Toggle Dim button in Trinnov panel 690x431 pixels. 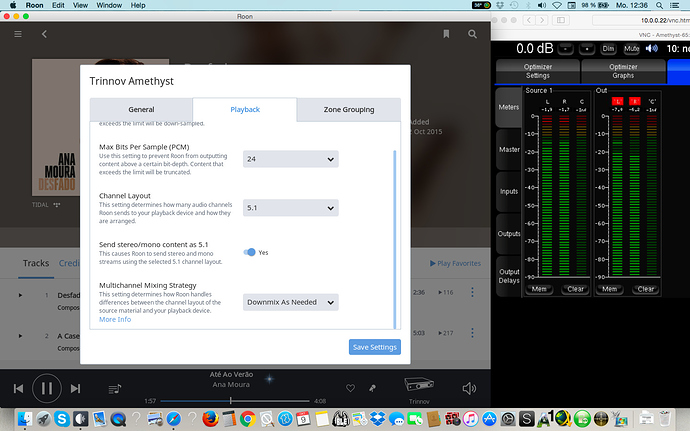(x=608, y=49)
